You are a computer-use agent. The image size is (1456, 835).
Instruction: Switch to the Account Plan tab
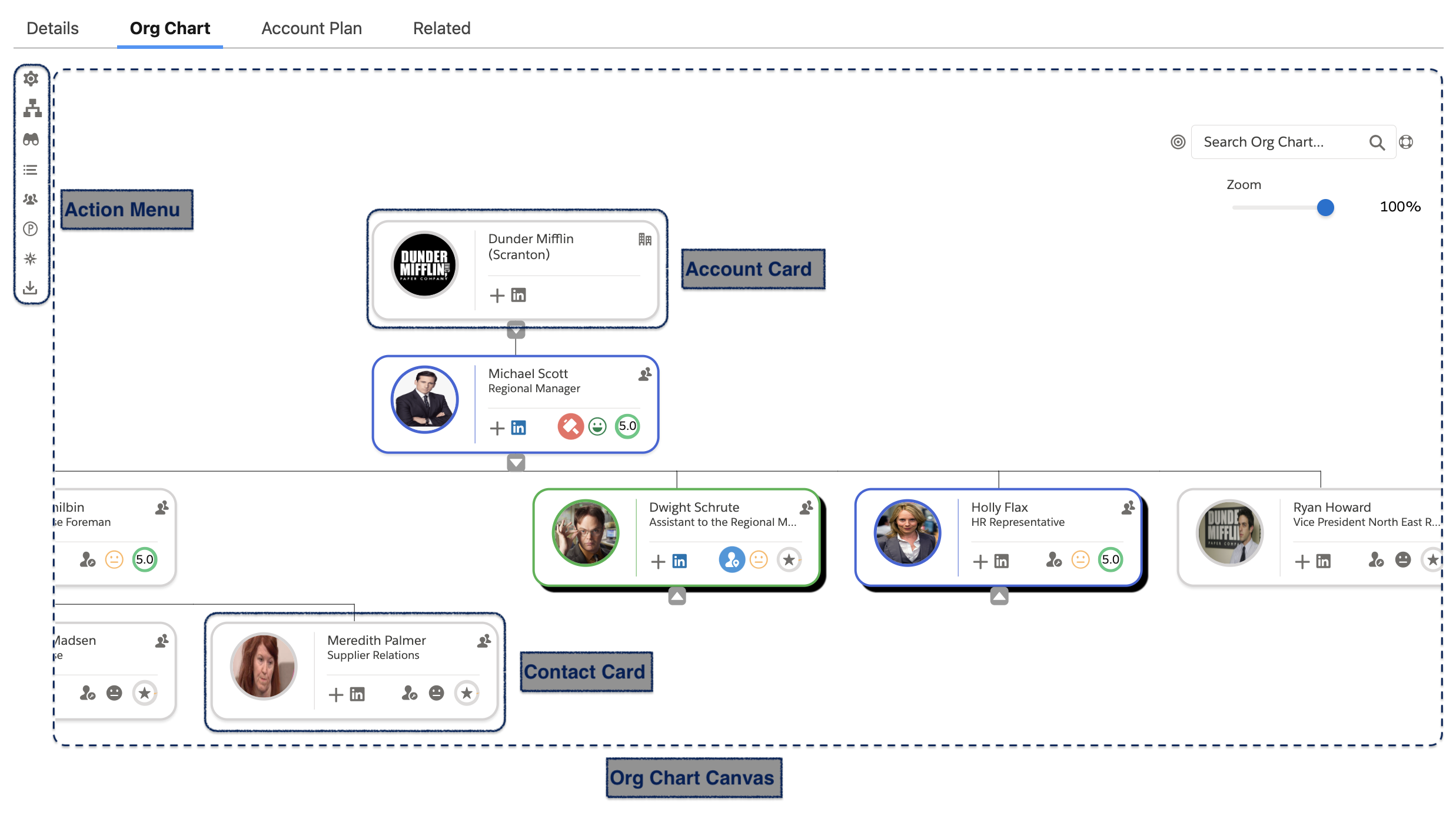pos(312,27)
